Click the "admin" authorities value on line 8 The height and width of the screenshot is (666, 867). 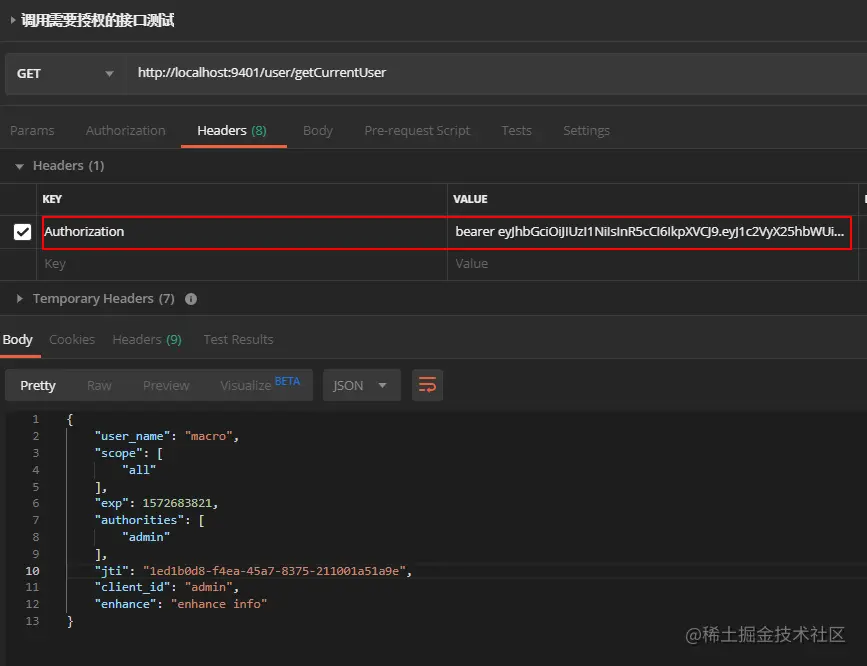point(146,537)
